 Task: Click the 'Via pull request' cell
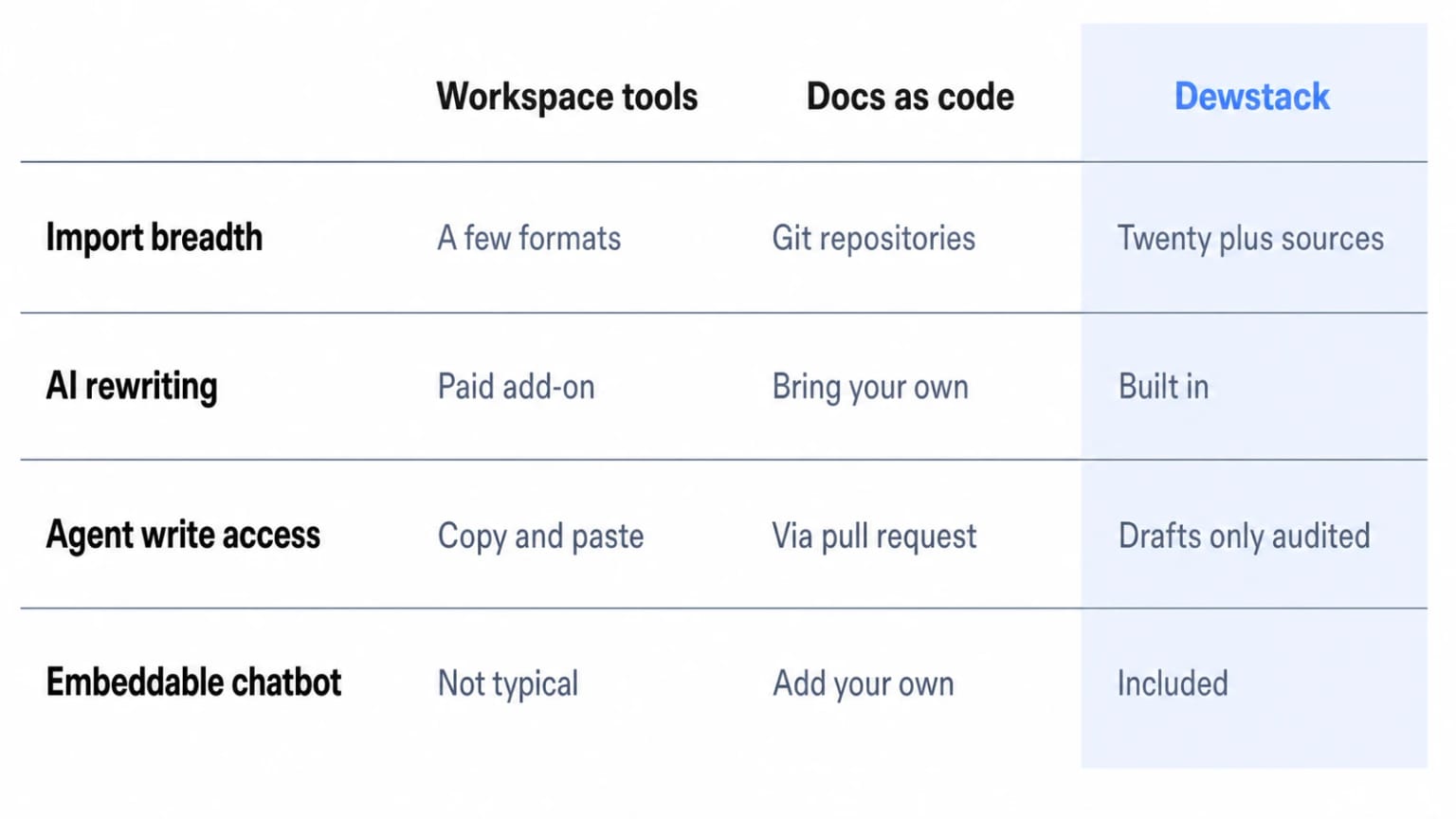(x=874, y=536)
